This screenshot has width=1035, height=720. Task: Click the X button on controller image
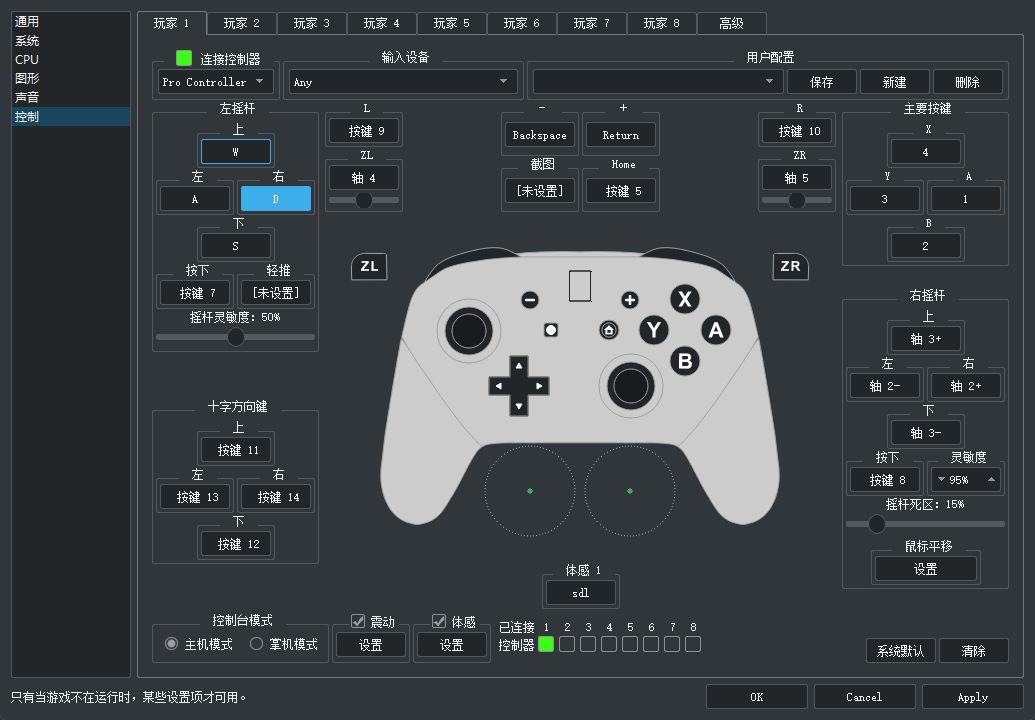pyautogui.click(x=684, y=299)
